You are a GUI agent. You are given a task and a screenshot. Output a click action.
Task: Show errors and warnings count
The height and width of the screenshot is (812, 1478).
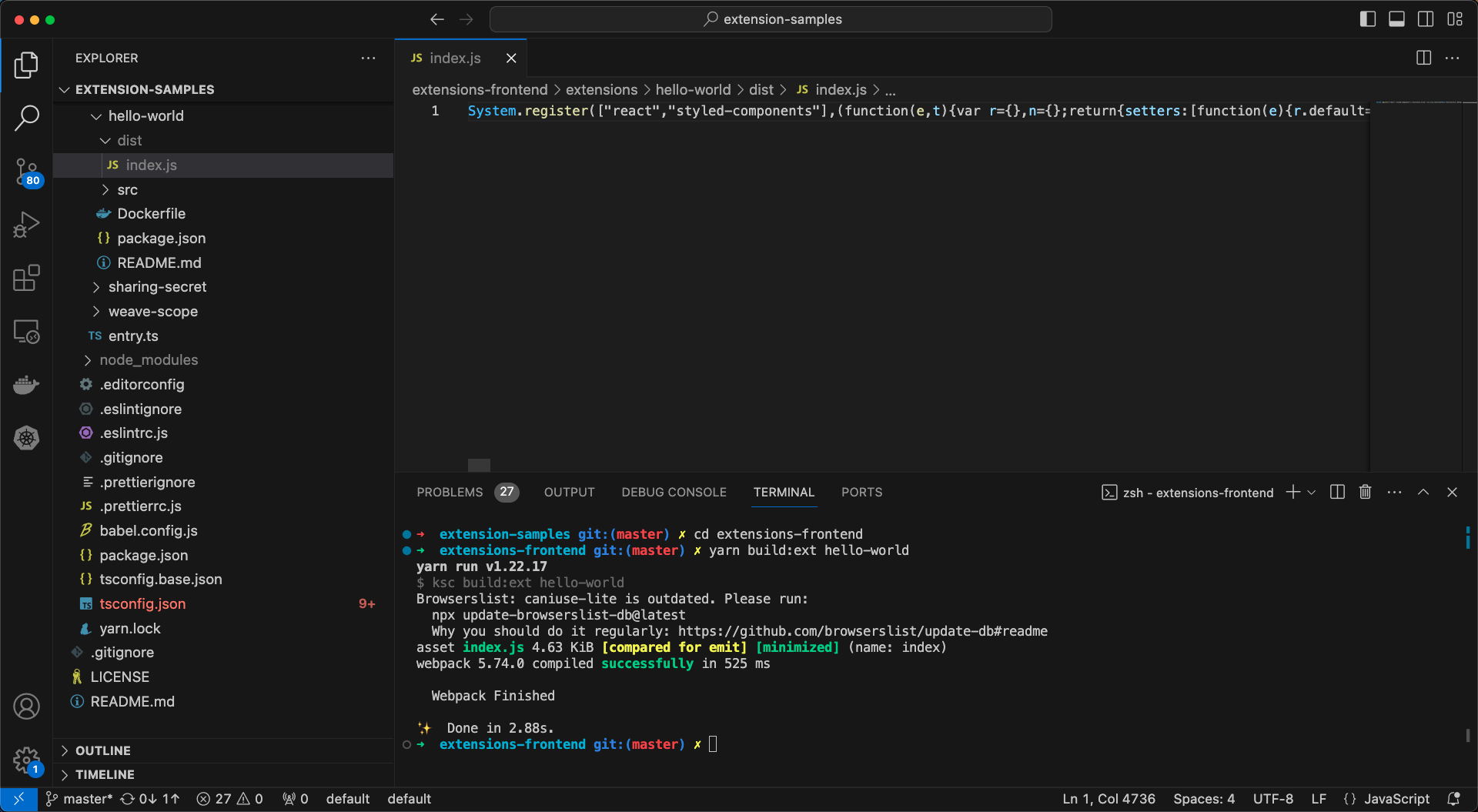pyautogui.click(x=230, y=799)
